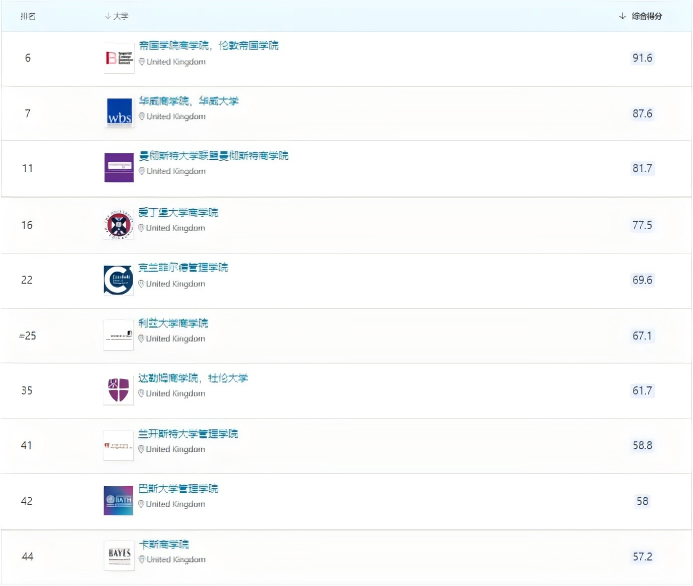Open the 利兹大学商学院 link
This screenshot has height=586, width=693.
(x=173, y=323)
